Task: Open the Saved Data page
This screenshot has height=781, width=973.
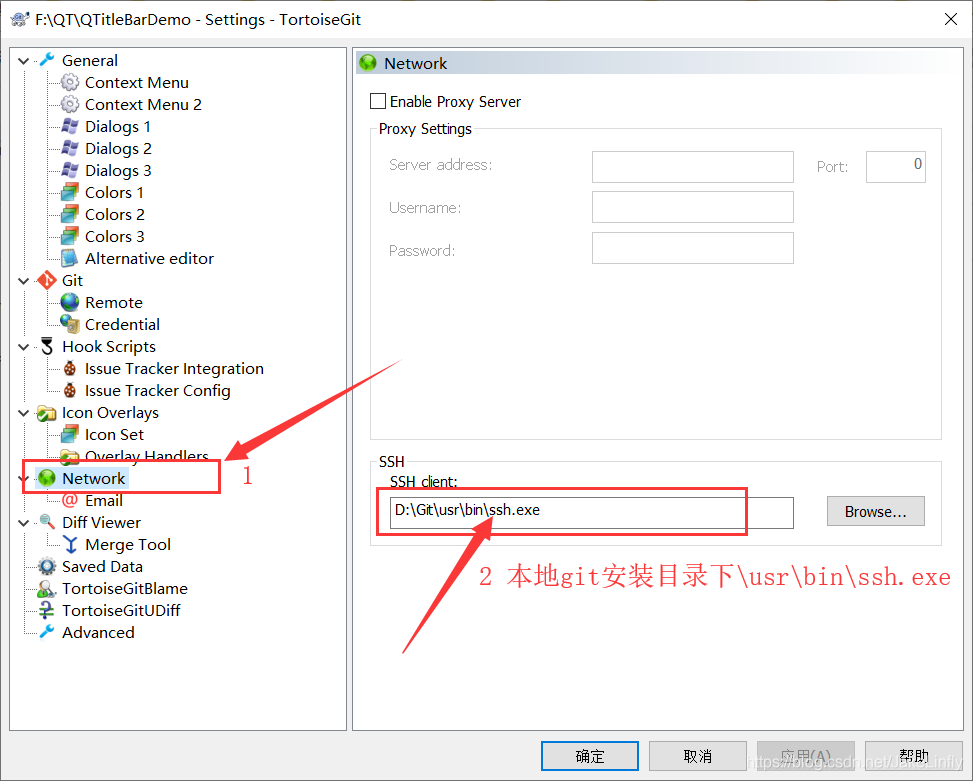Action: (102, 566)
